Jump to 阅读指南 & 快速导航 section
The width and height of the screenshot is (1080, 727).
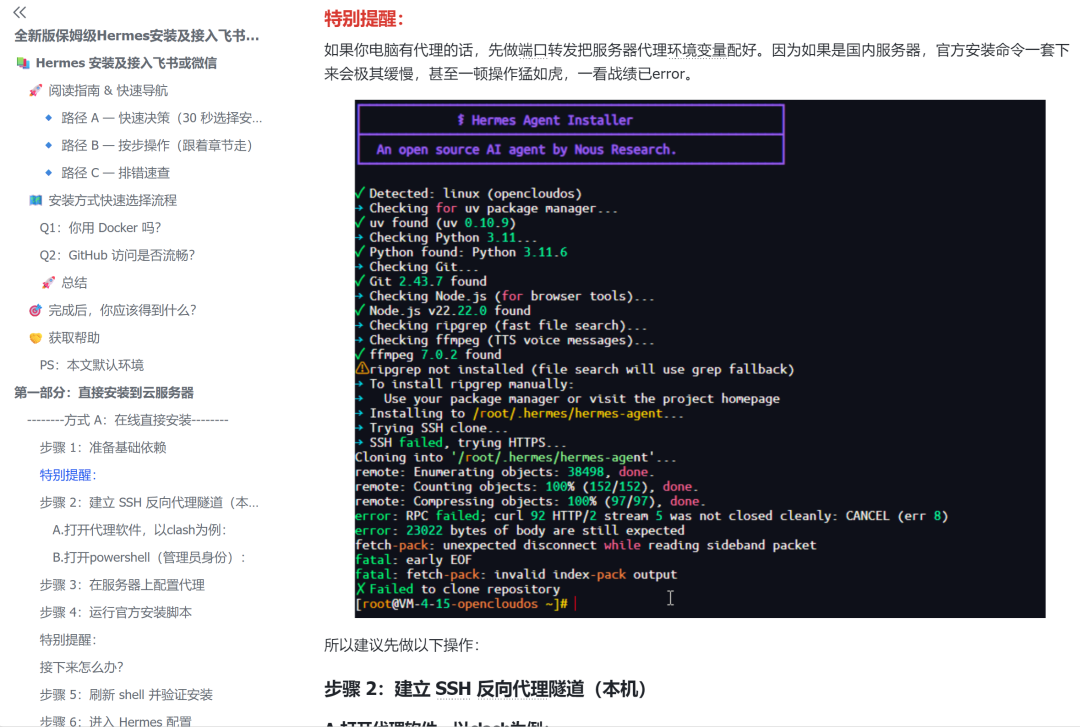[x=107, y=91]
